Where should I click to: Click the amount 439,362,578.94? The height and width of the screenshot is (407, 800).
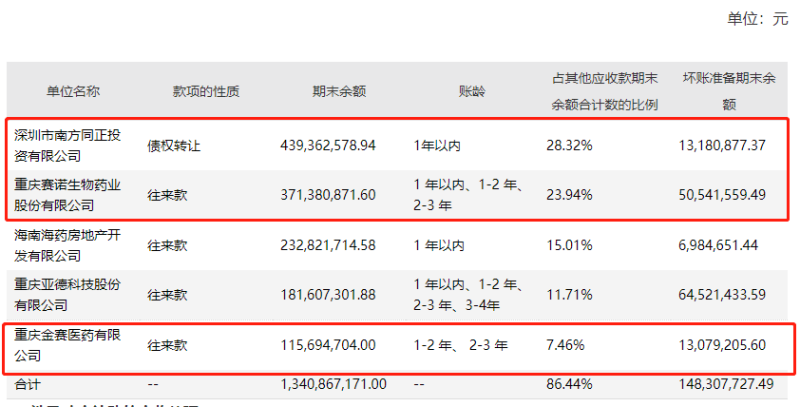click(328, 145)
